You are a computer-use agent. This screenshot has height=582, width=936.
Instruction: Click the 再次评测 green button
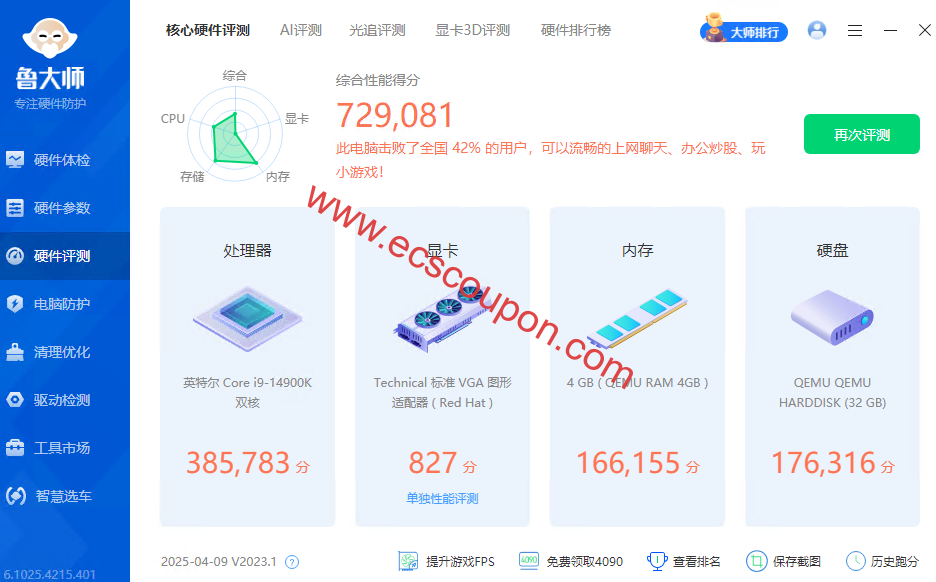point(861,134)
